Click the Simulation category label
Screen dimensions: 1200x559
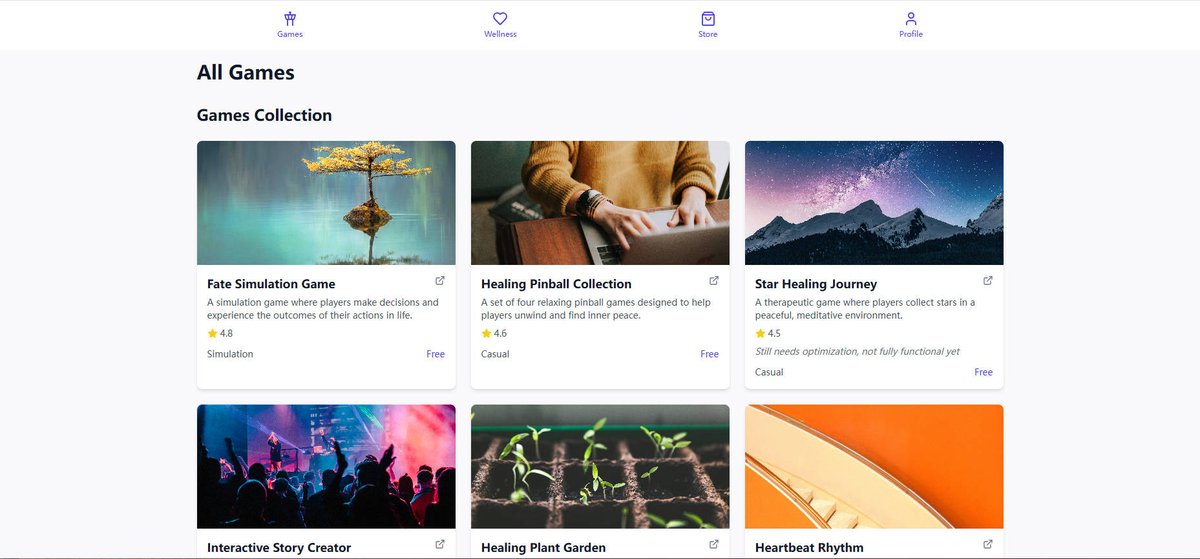point(230,354)
